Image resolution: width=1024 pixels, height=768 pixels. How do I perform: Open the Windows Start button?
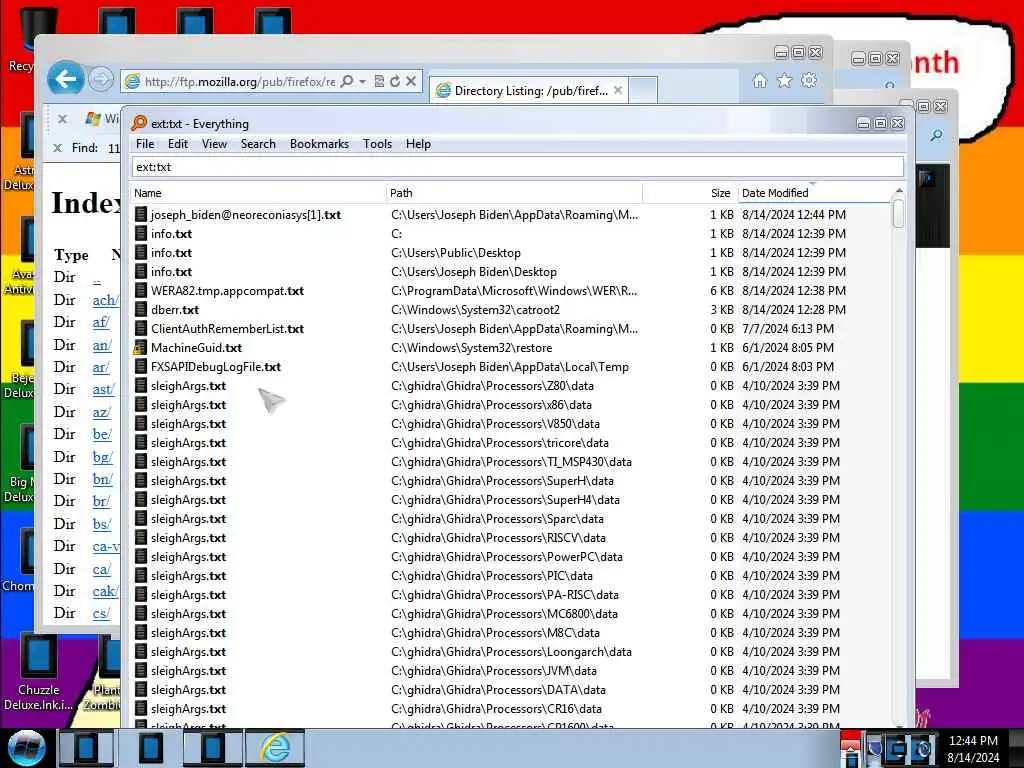[27, 748]
